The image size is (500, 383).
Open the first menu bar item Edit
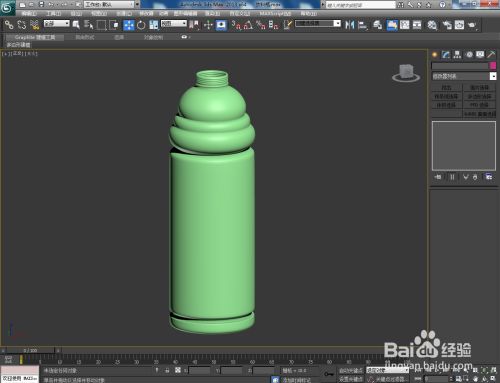[29, 14]
